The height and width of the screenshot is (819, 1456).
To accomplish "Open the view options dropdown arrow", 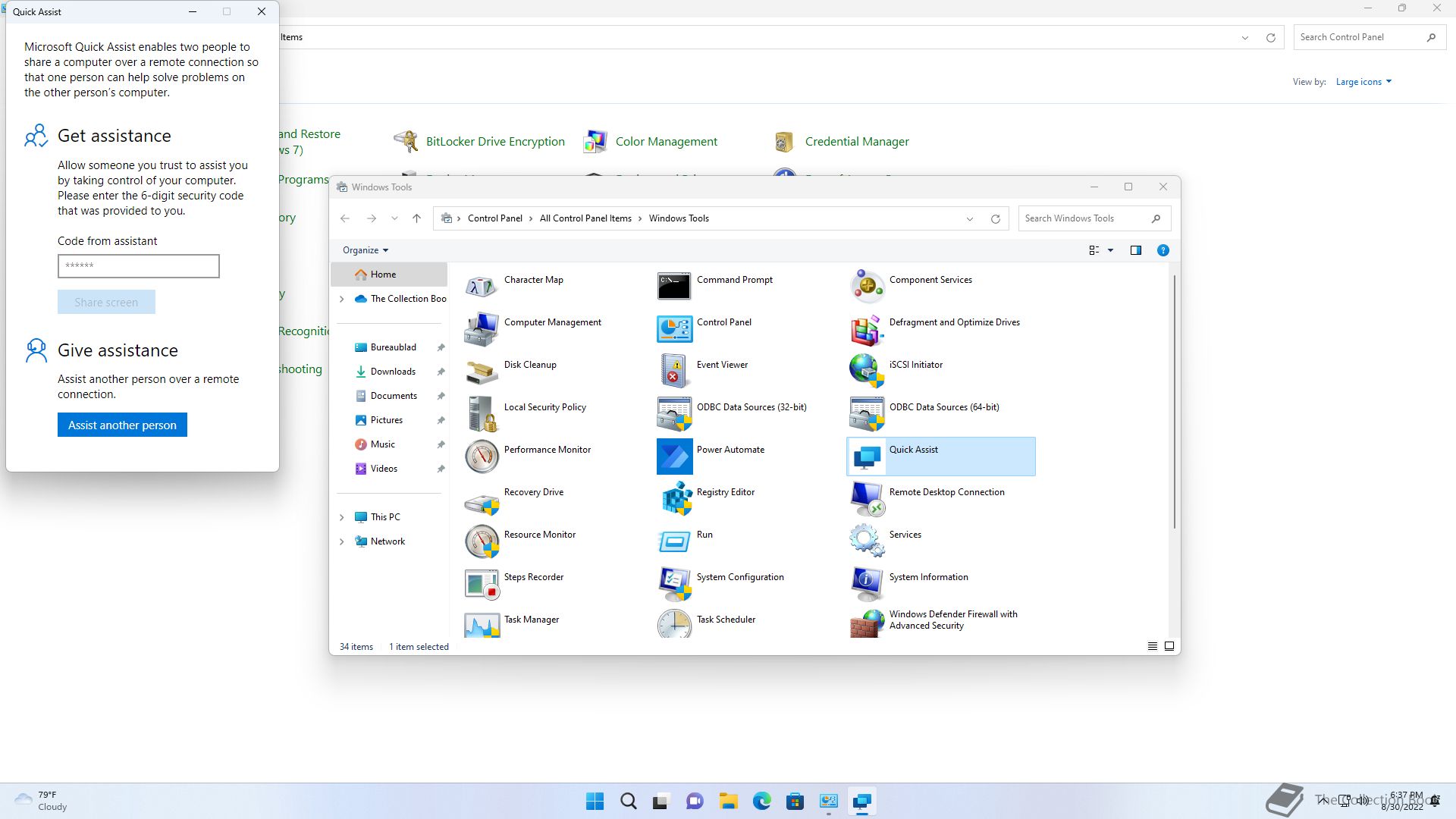I will tap(1110, 250).
